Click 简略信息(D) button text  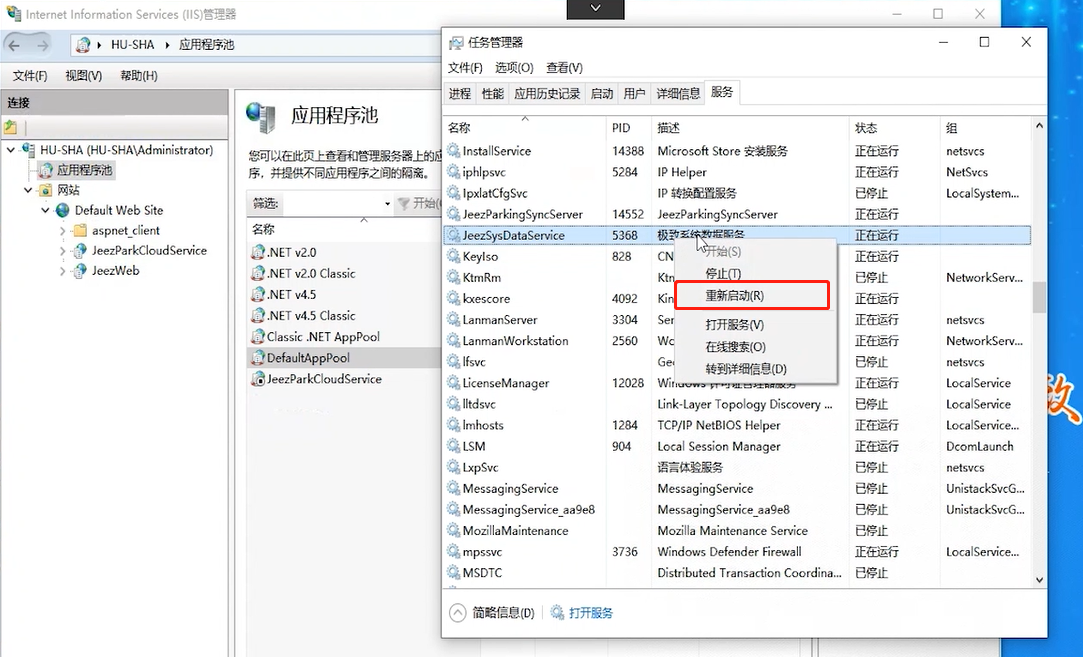[504, 613]
